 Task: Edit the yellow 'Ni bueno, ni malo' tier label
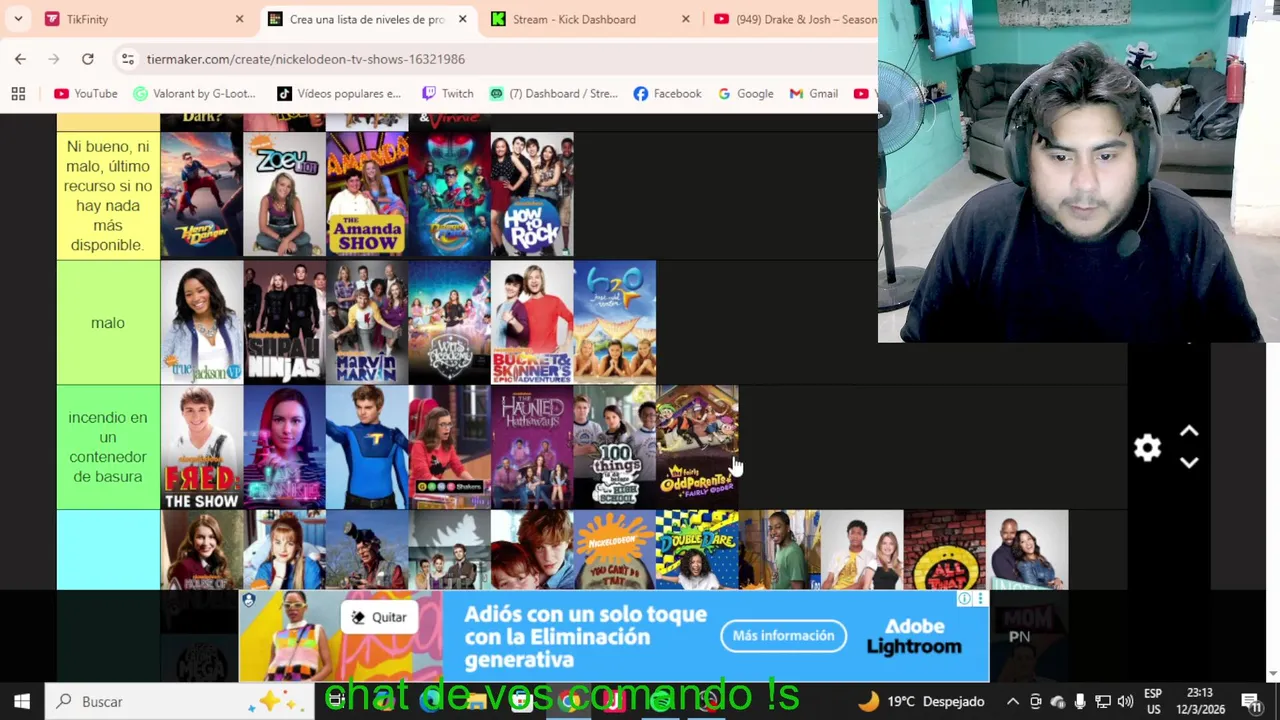[x=108, y=196]
